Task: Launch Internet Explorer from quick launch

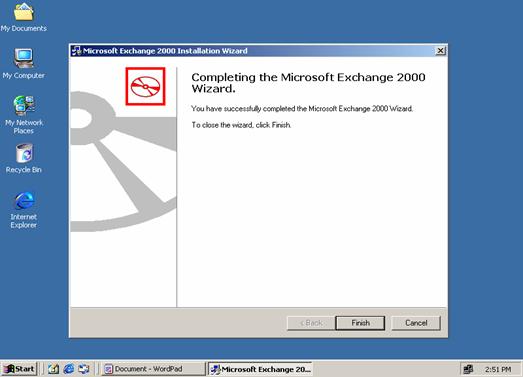Action: (x=69, y=369)
